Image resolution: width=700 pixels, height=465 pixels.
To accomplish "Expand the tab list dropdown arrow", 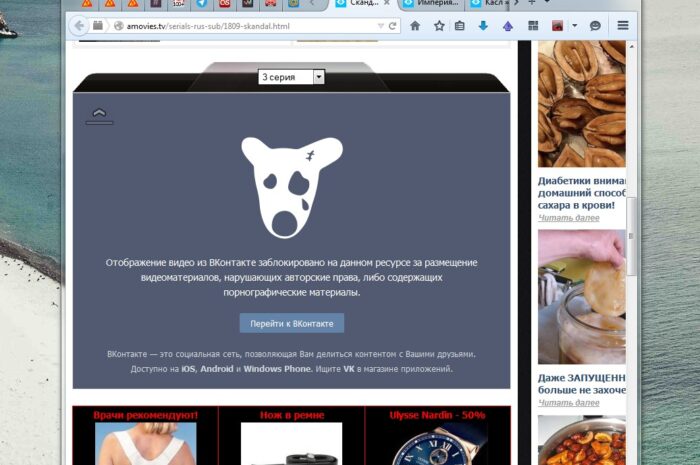I will coord(547,4).
